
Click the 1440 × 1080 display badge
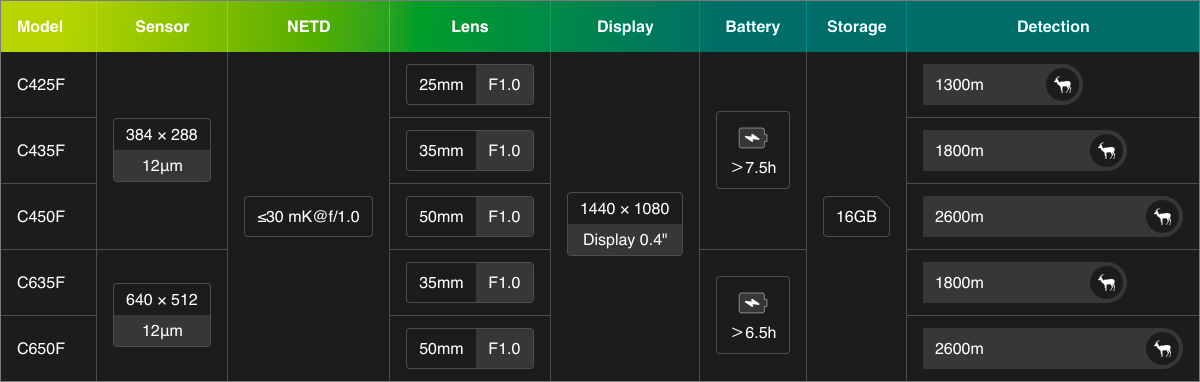[x=625, y=224]
